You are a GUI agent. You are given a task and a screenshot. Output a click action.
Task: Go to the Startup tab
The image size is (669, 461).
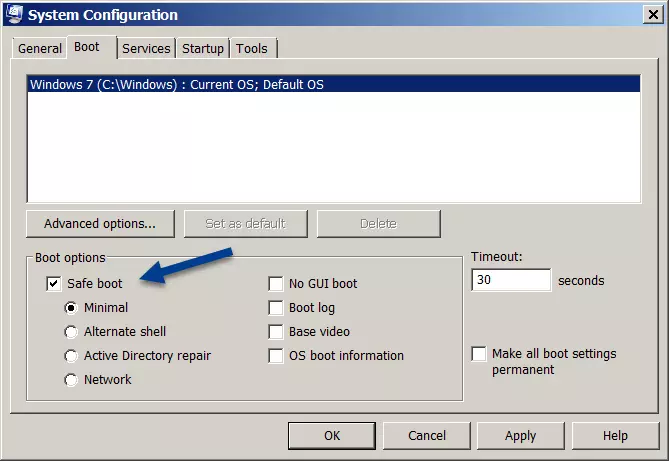203,48
